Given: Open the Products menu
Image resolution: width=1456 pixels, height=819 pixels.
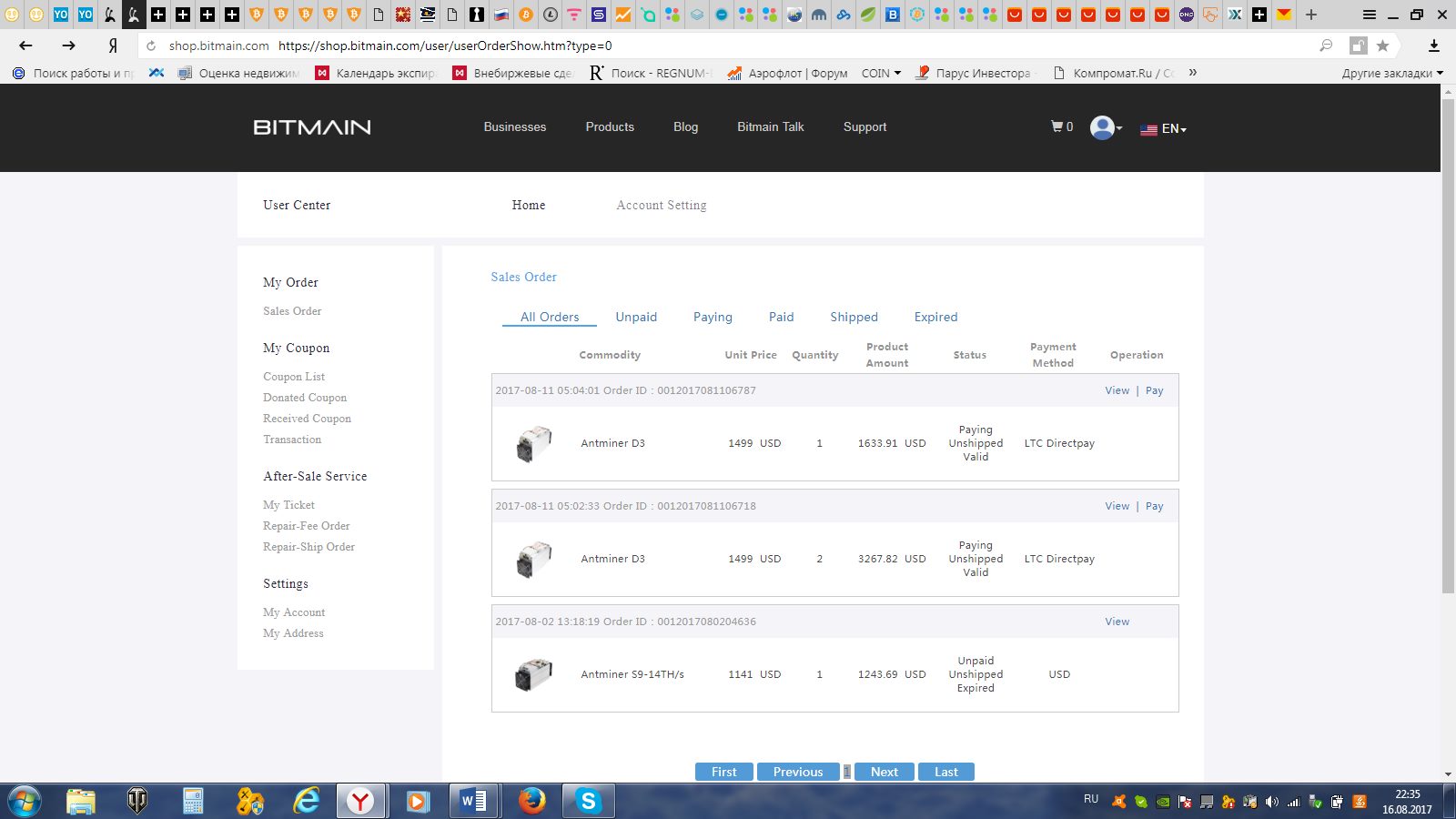Looking at the screenshot, I should point(610,127).
